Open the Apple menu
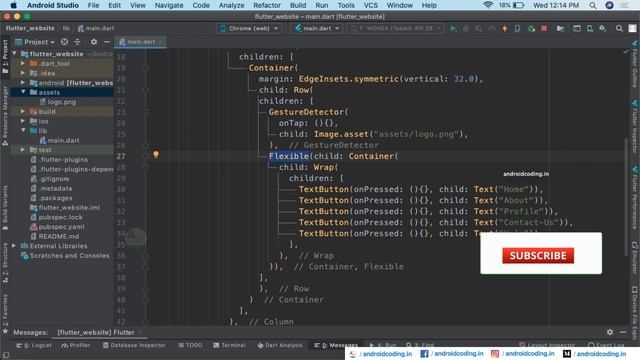Viewport: 640px width, 360px height. point(13,5)
